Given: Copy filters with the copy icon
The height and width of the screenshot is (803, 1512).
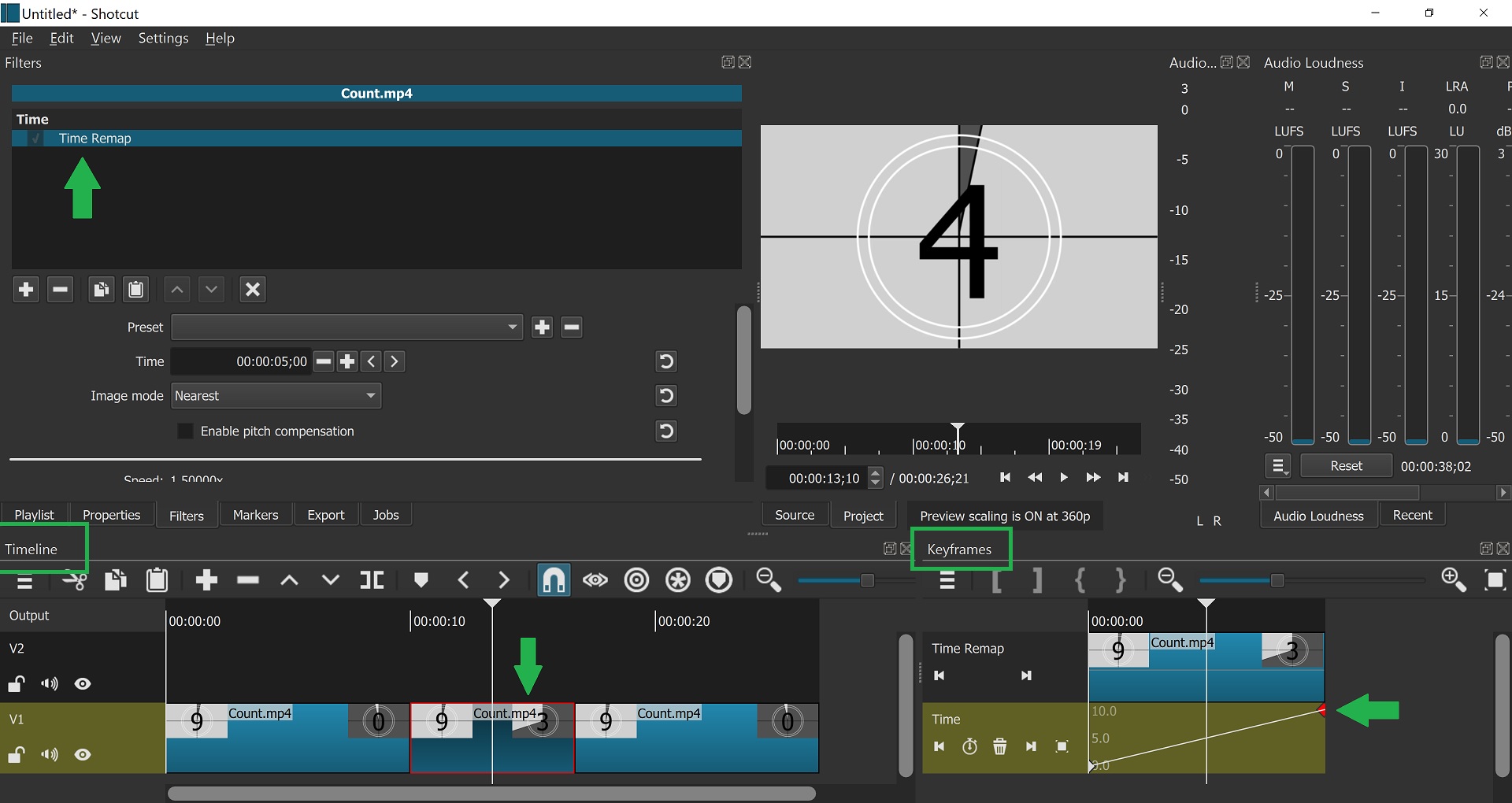Looking at the screenshot, I should click(x=101, y=290).
